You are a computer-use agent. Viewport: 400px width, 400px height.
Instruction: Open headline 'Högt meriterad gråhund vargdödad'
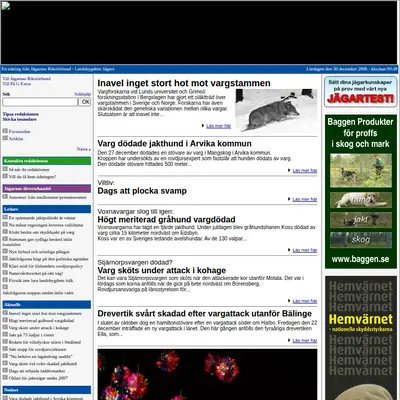tap(166, 220)
